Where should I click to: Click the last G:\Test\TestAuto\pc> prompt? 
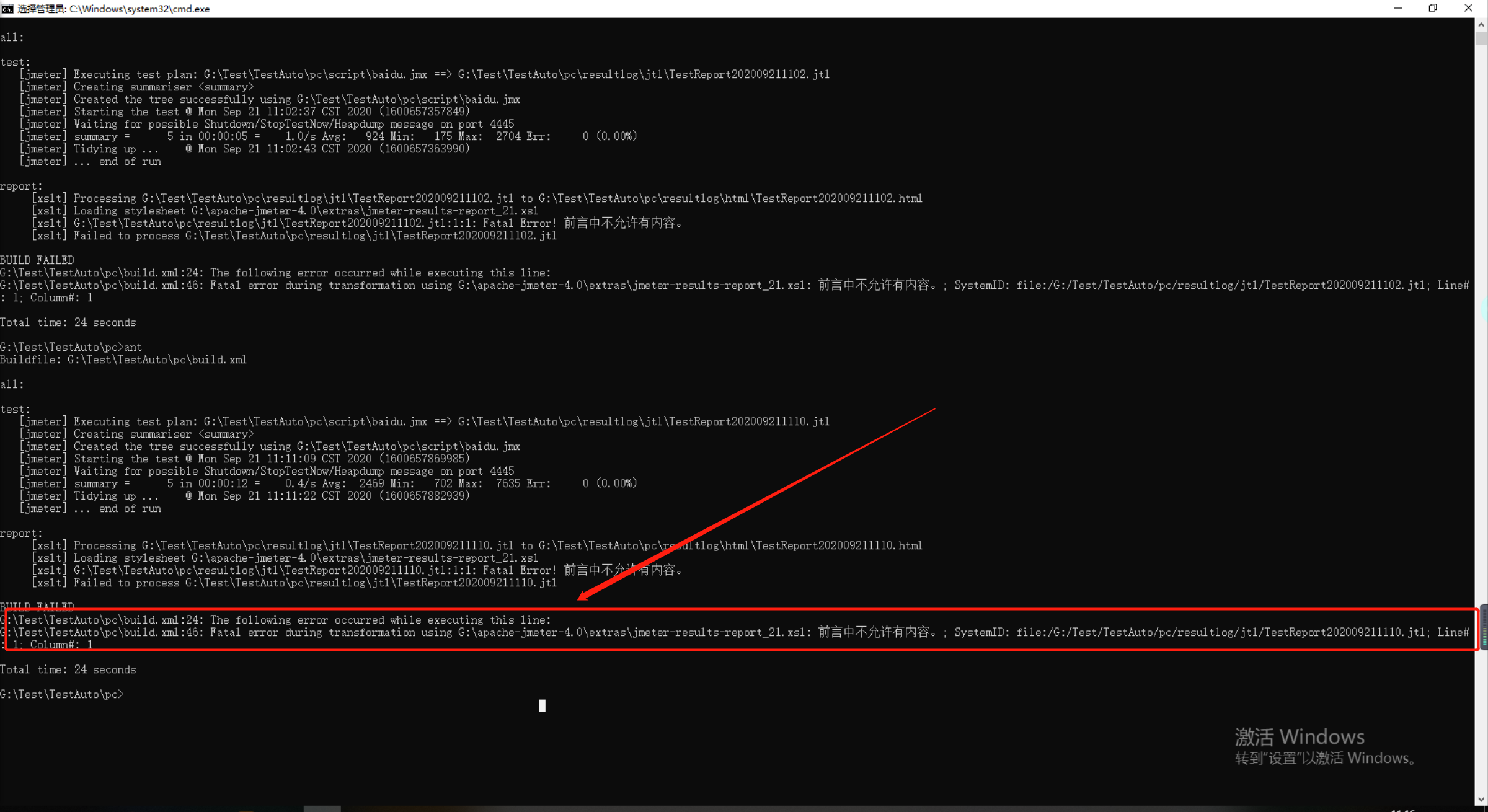62,694
